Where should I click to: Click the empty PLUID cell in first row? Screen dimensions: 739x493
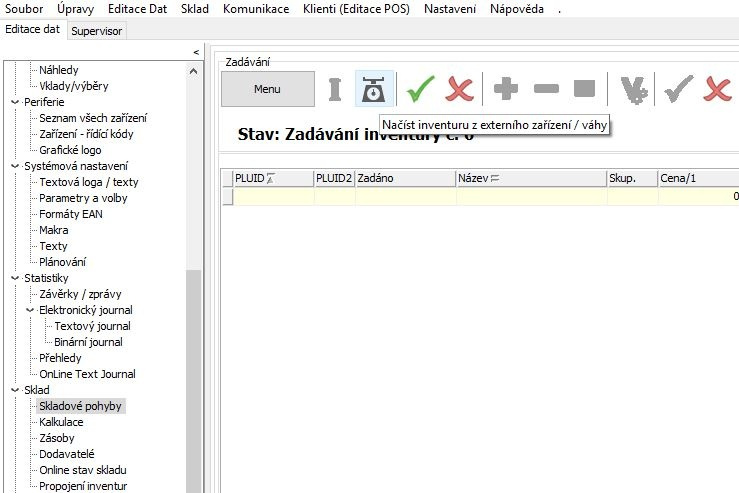[x=272, y=197]
